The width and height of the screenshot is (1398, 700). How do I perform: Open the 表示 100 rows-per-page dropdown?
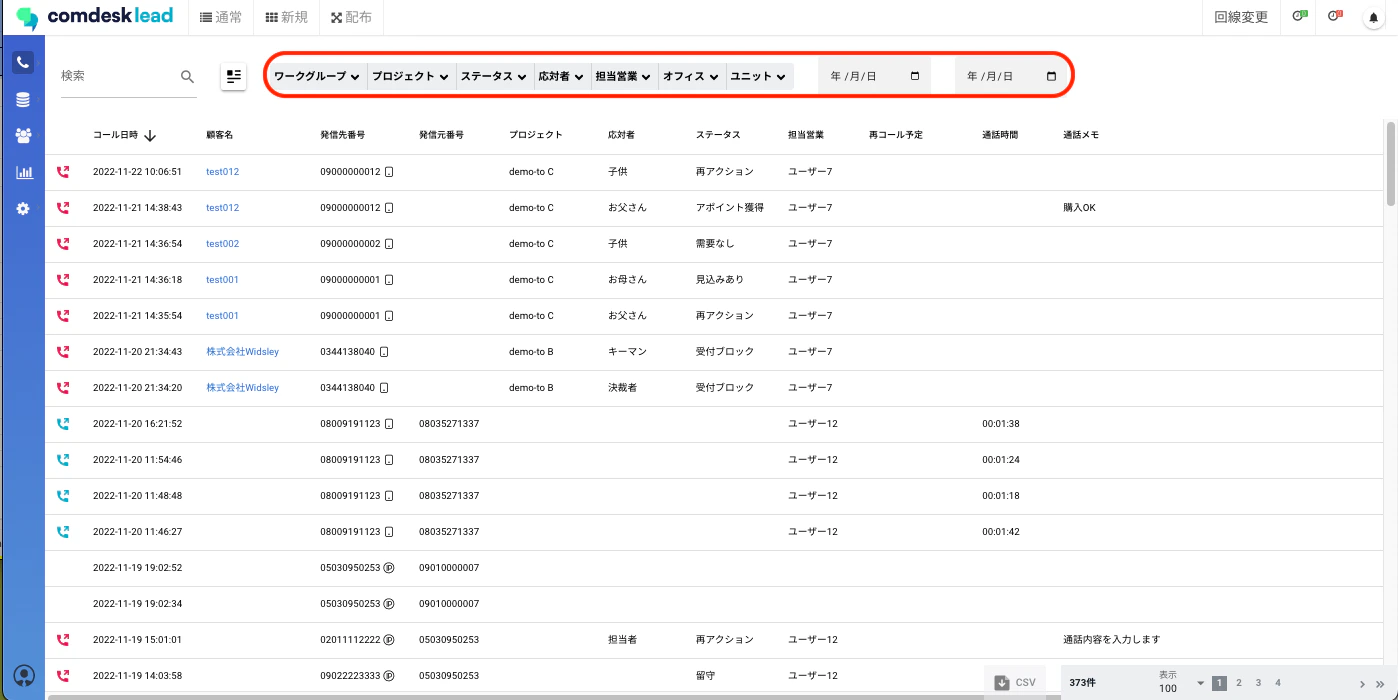click(1181, 683)
